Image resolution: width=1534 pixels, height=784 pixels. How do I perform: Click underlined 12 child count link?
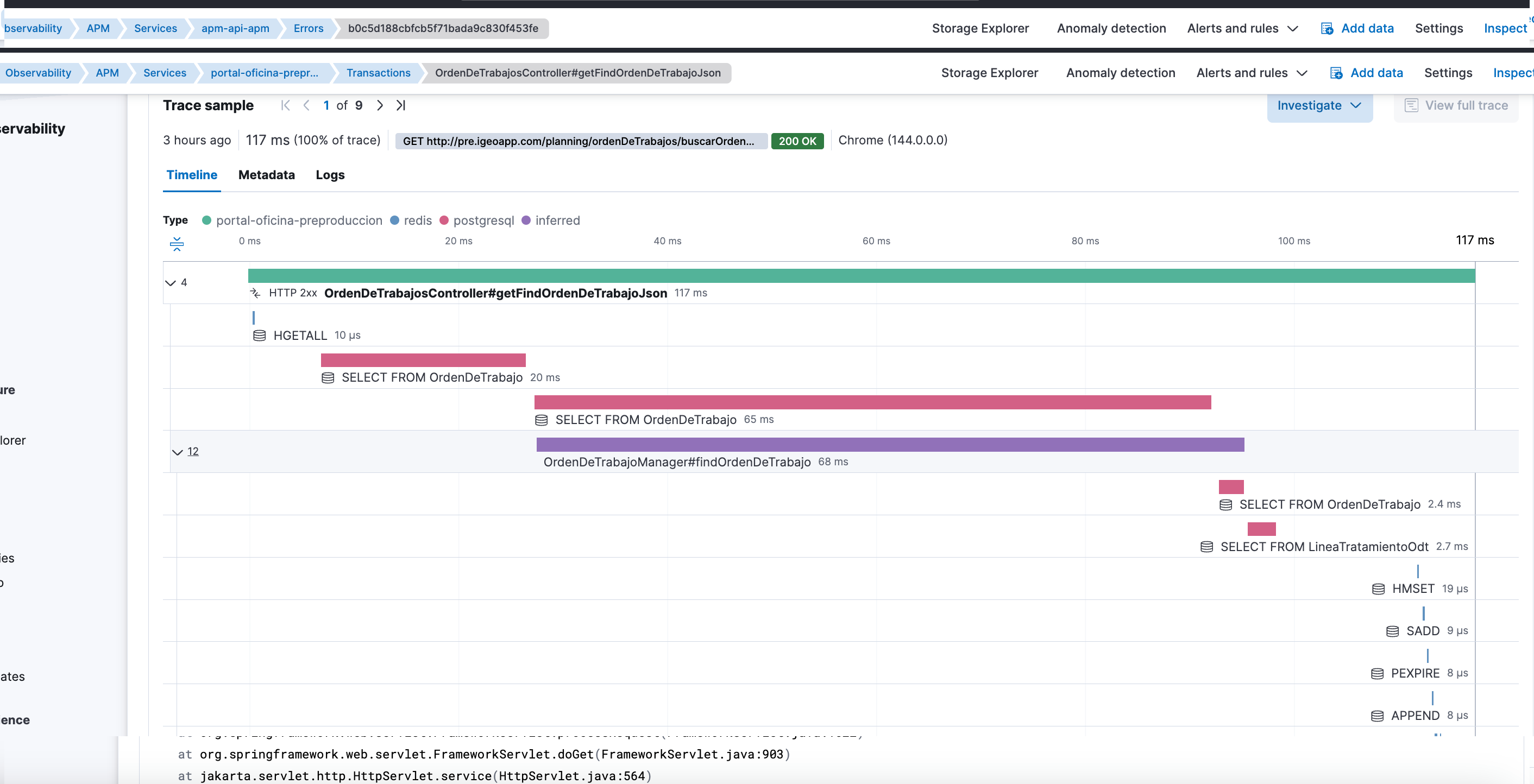(193, 452)
